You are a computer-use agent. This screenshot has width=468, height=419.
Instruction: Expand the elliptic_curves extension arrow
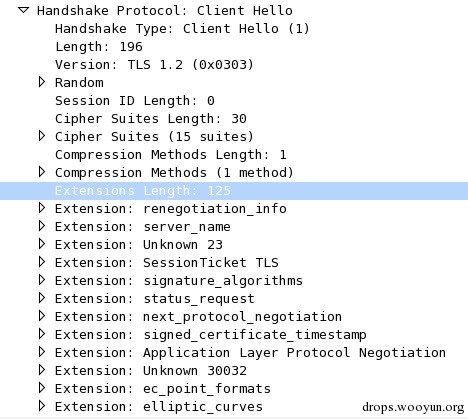click(42, 406)
